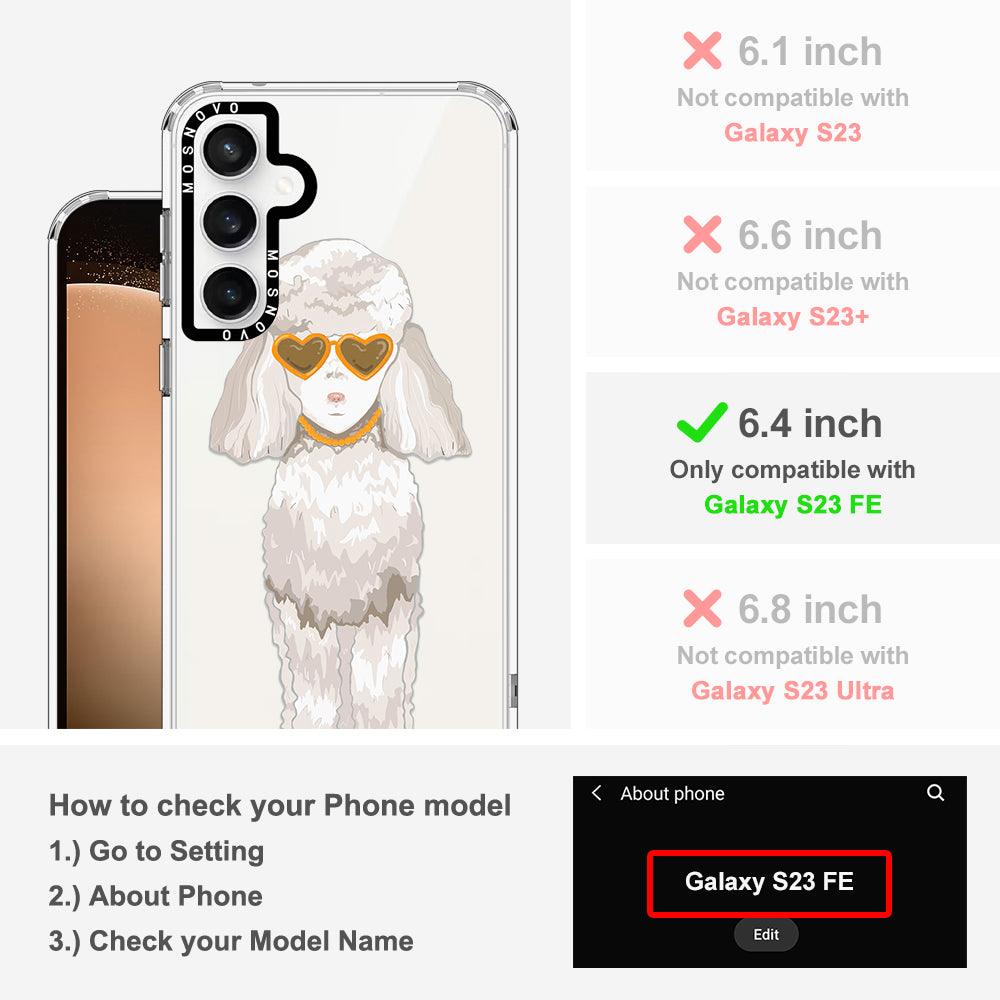Click the back arrow beside About phone
Image resolution: width=1000 pixels, height=1000 pixels.
tap(596, 793)
